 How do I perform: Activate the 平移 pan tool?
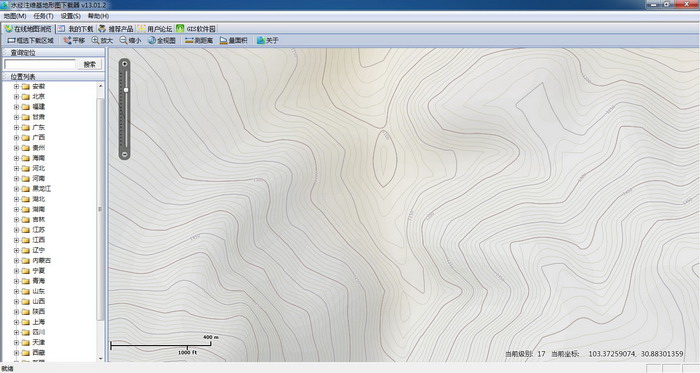[74, 41]
